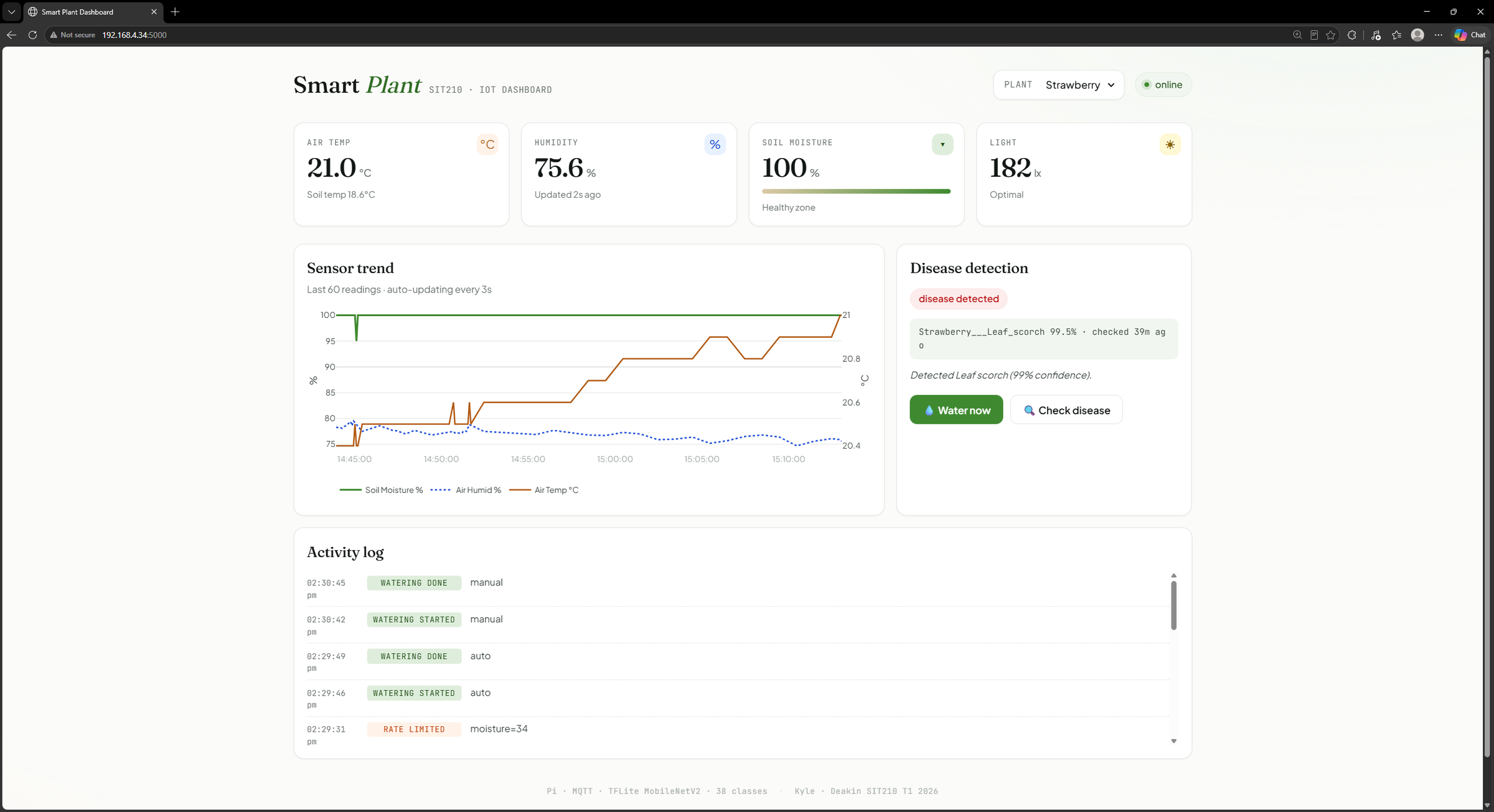
Task: Bookmark page with star icon
Action: click(1331, 35)
